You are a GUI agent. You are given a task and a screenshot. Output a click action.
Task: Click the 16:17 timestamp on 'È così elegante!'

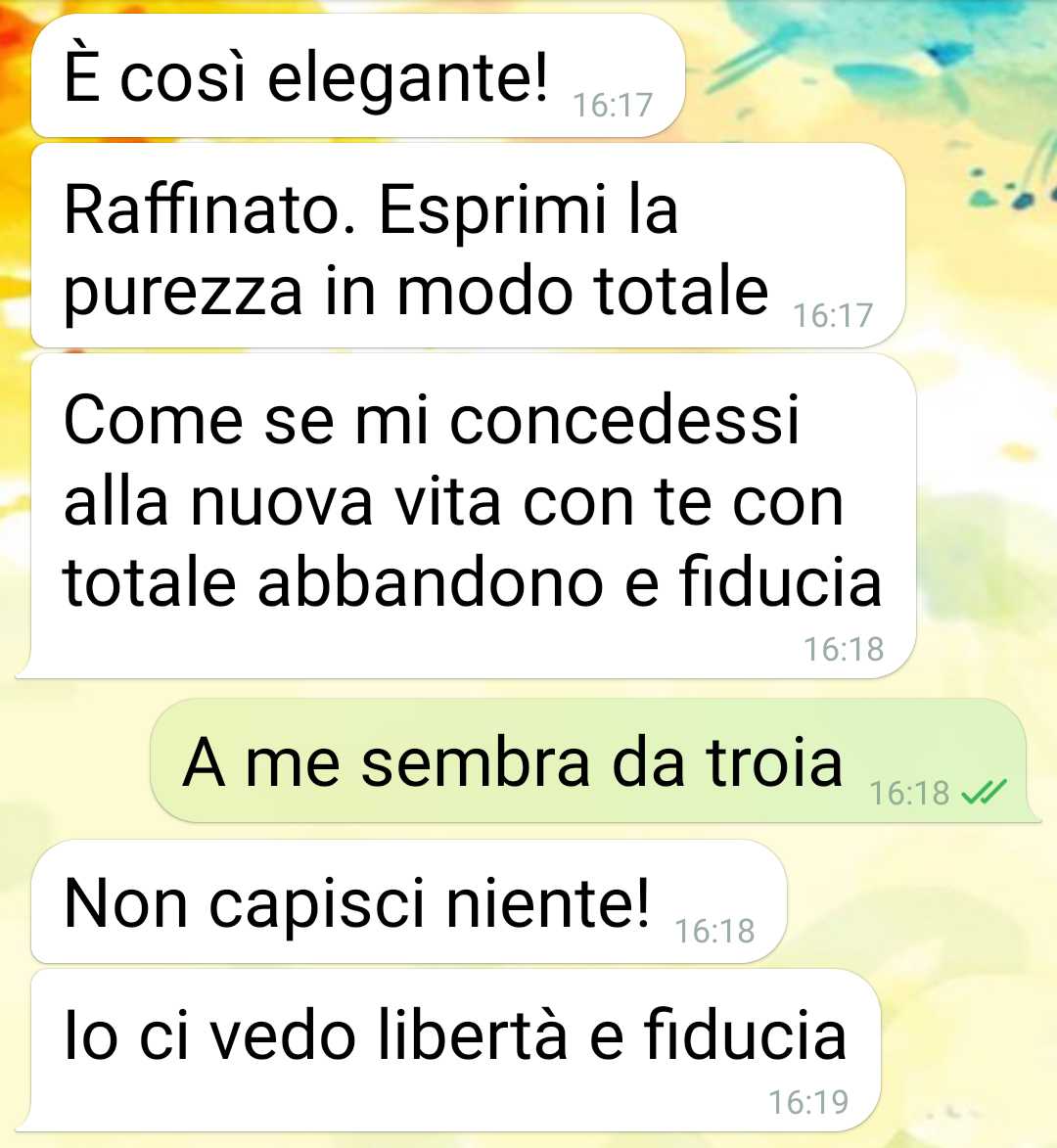tap(612, 105)
